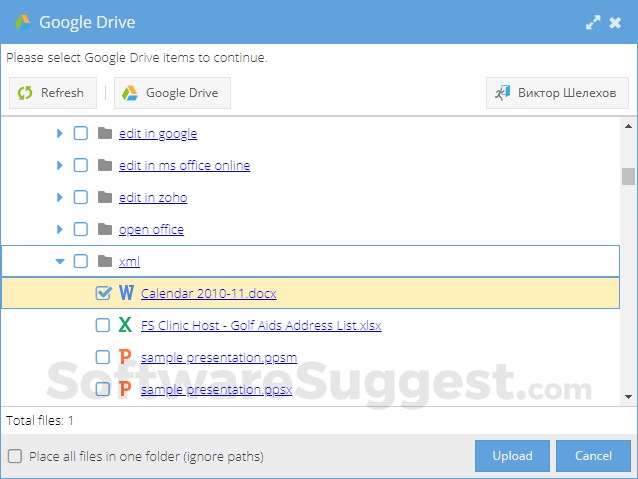Click the Excel icon beside FS Clinic Host file
638x479 pixels.
(x=126, y=325)
